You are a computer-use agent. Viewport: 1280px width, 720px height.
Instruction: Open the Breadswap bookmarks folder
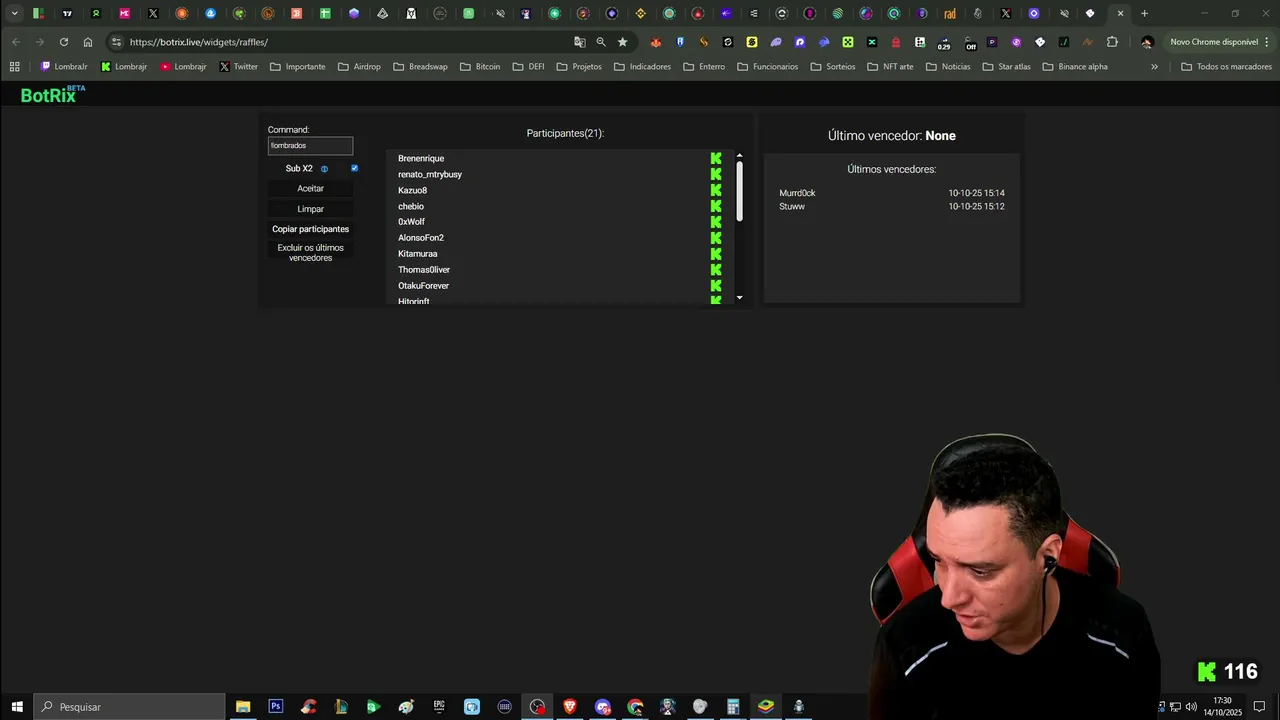(420, 67)
